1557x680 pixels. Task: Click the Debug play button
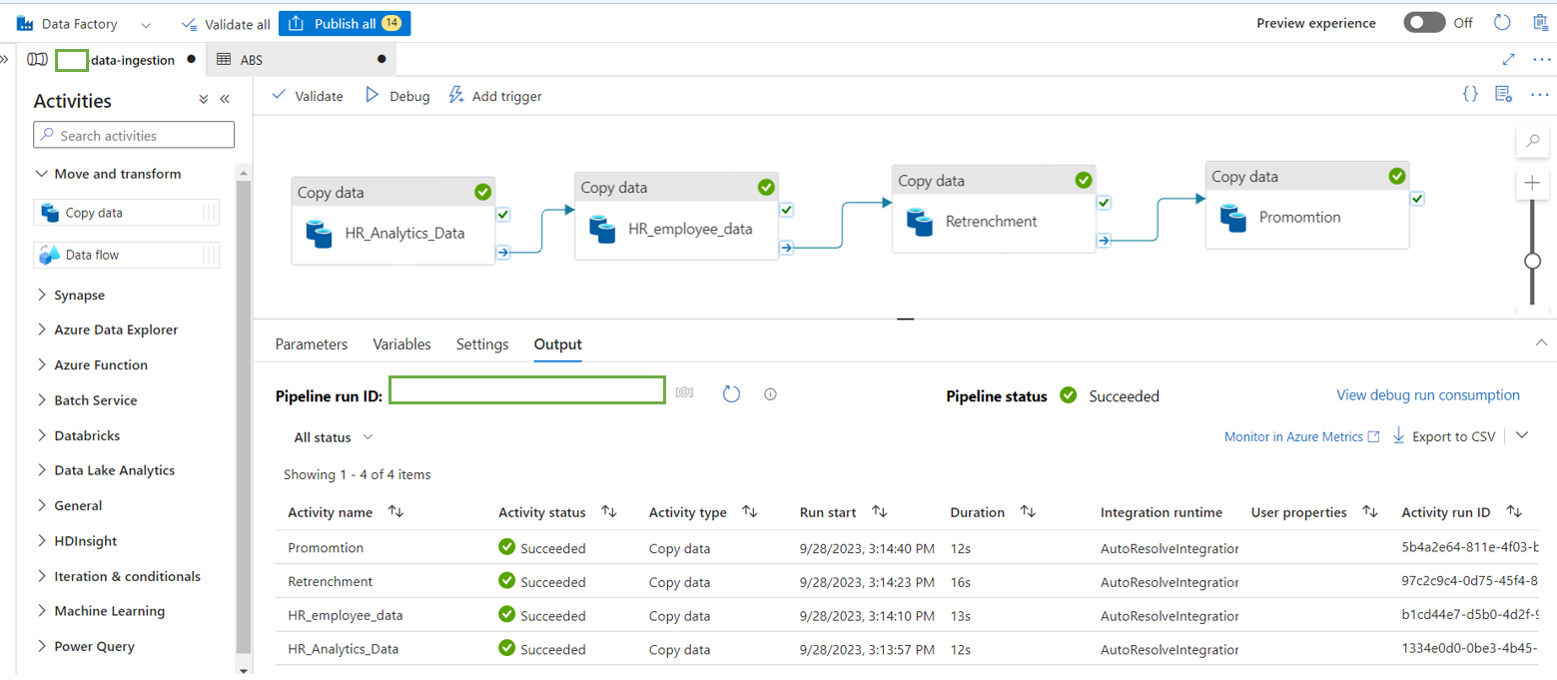pos(397,96)
